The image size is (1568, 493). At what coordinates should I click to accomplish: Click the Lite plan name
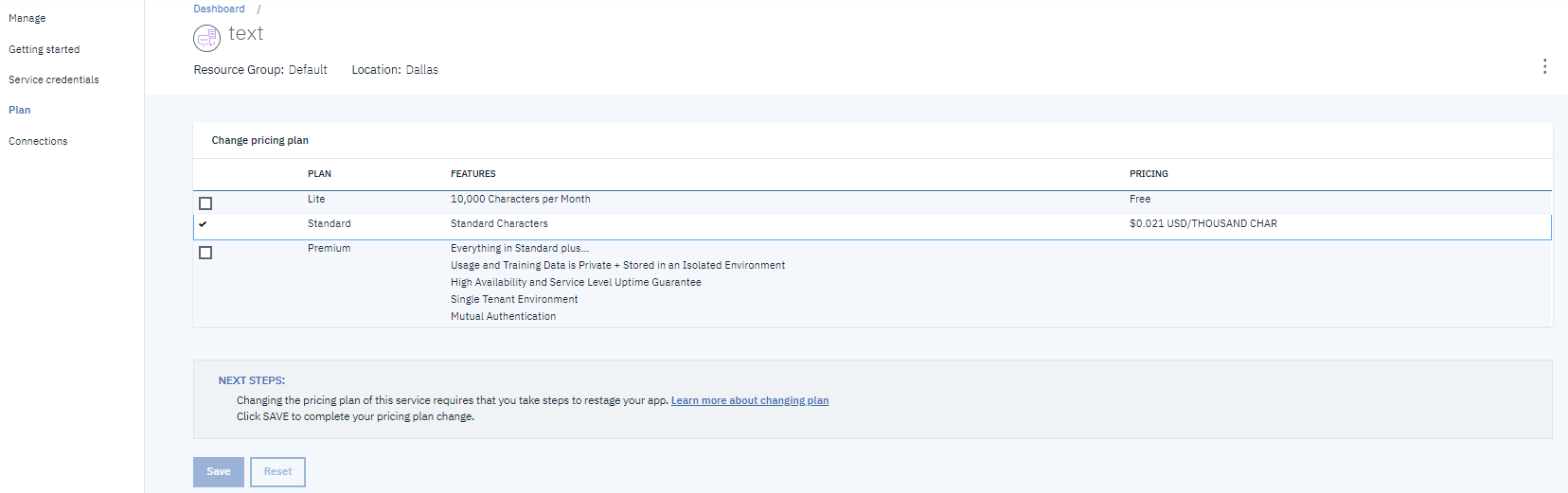point(316,199)
